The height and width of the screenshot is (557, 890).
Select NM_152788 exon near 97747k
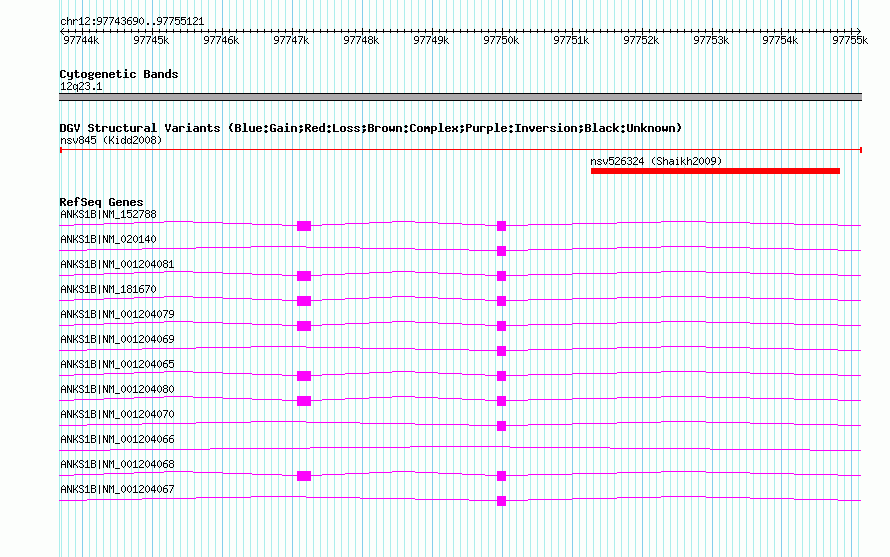click(x=304, y=226)
